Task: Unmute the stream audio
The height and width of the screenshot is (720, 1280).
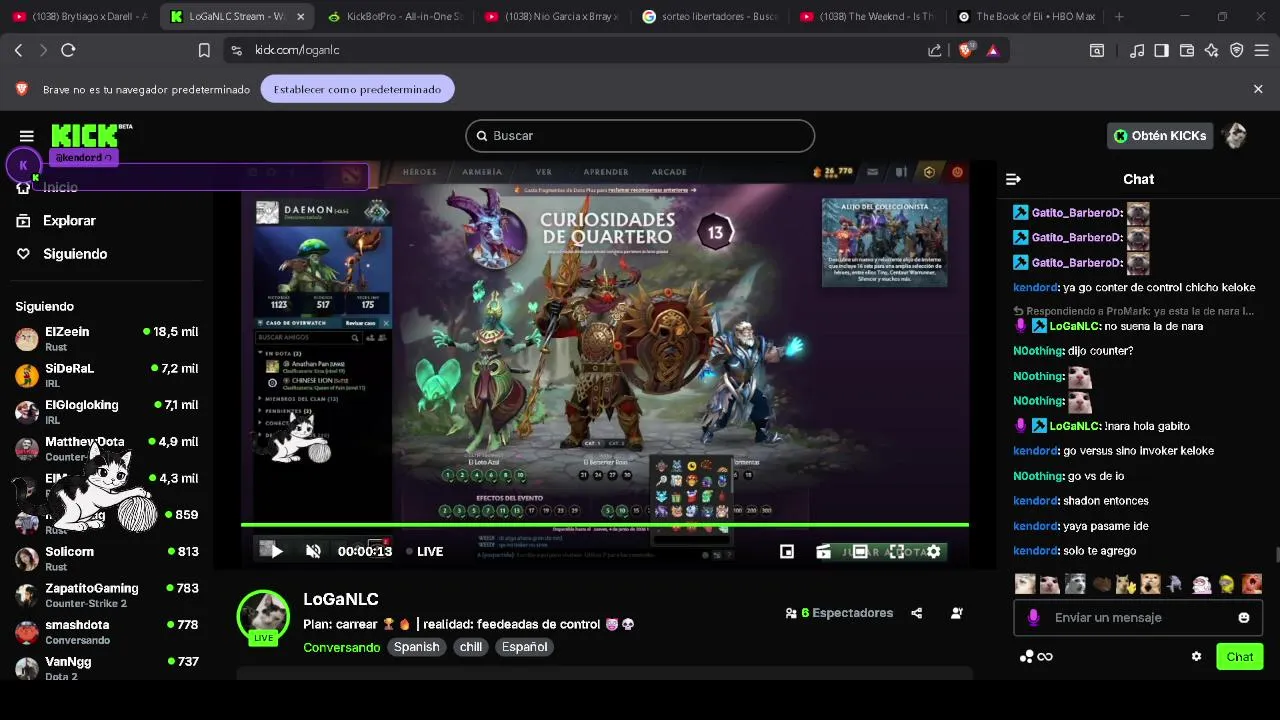Action: [x=313, y=551]
